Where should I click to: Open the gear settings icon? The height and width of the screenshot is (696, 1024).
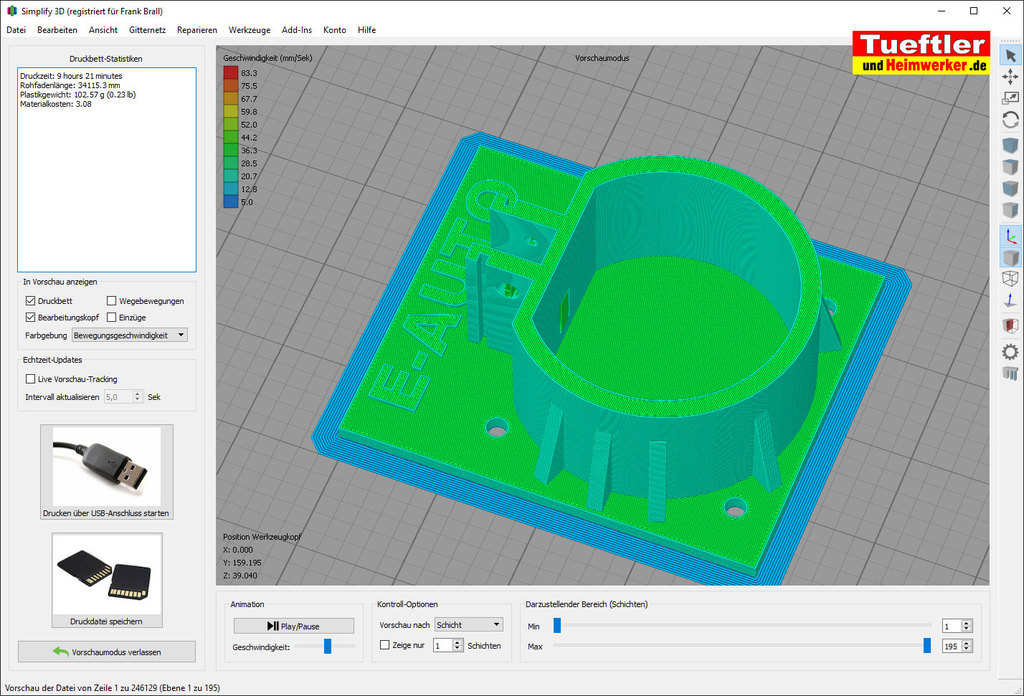pyautogui.click(x=1010, y=351)
